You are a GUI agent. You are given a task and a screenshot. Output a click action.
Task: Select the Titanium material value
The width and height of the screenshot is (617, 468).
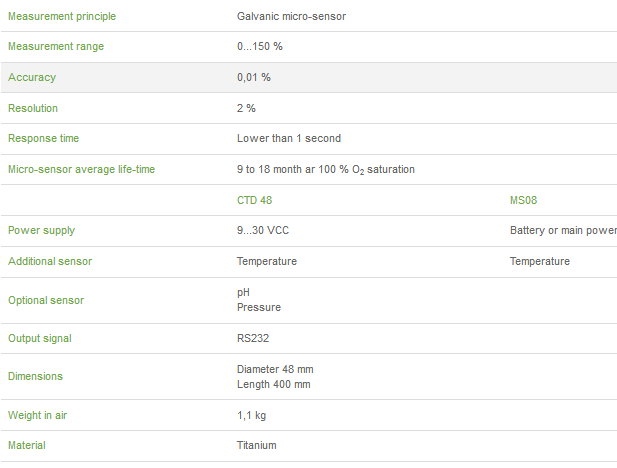pos(257,445)
